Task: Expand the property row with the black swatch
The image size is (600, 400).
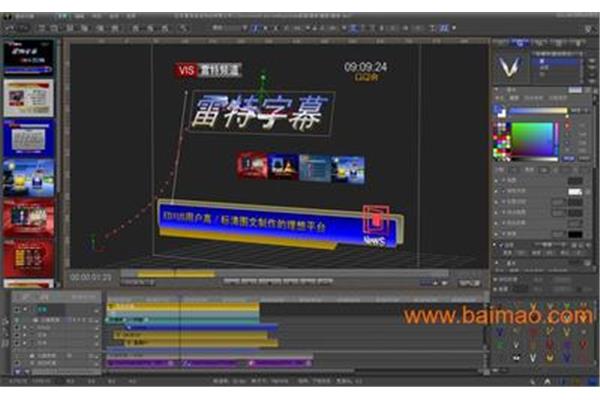Action: pos(497,233)
